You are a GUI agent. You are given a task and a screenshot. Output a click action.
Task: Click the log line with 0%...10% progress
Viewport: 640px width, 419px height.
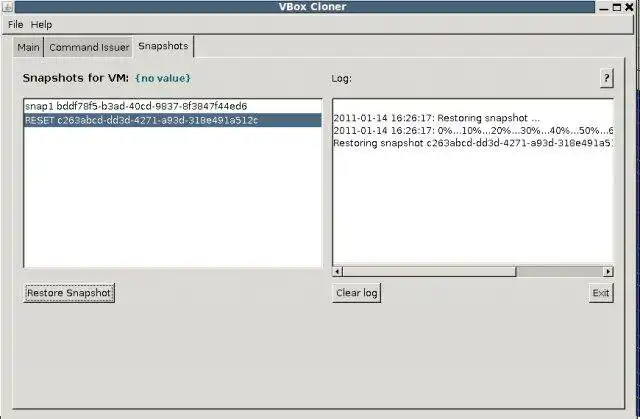473,131
